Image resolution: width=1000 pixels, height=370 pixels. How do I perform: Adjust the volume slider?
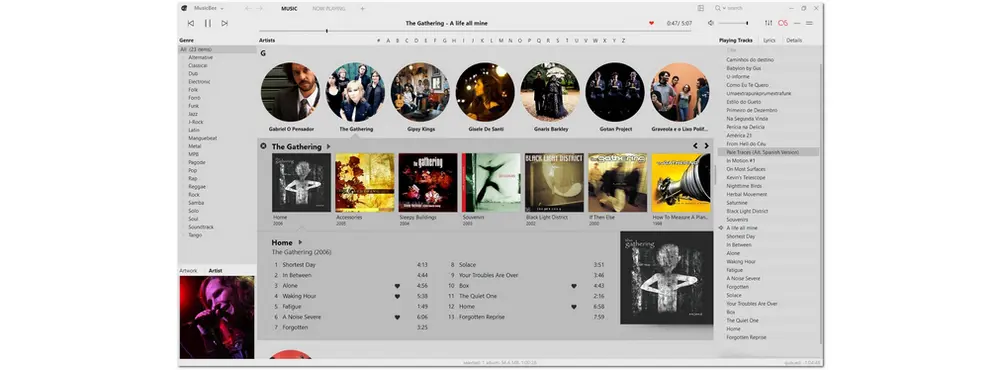tap(733, 23)
